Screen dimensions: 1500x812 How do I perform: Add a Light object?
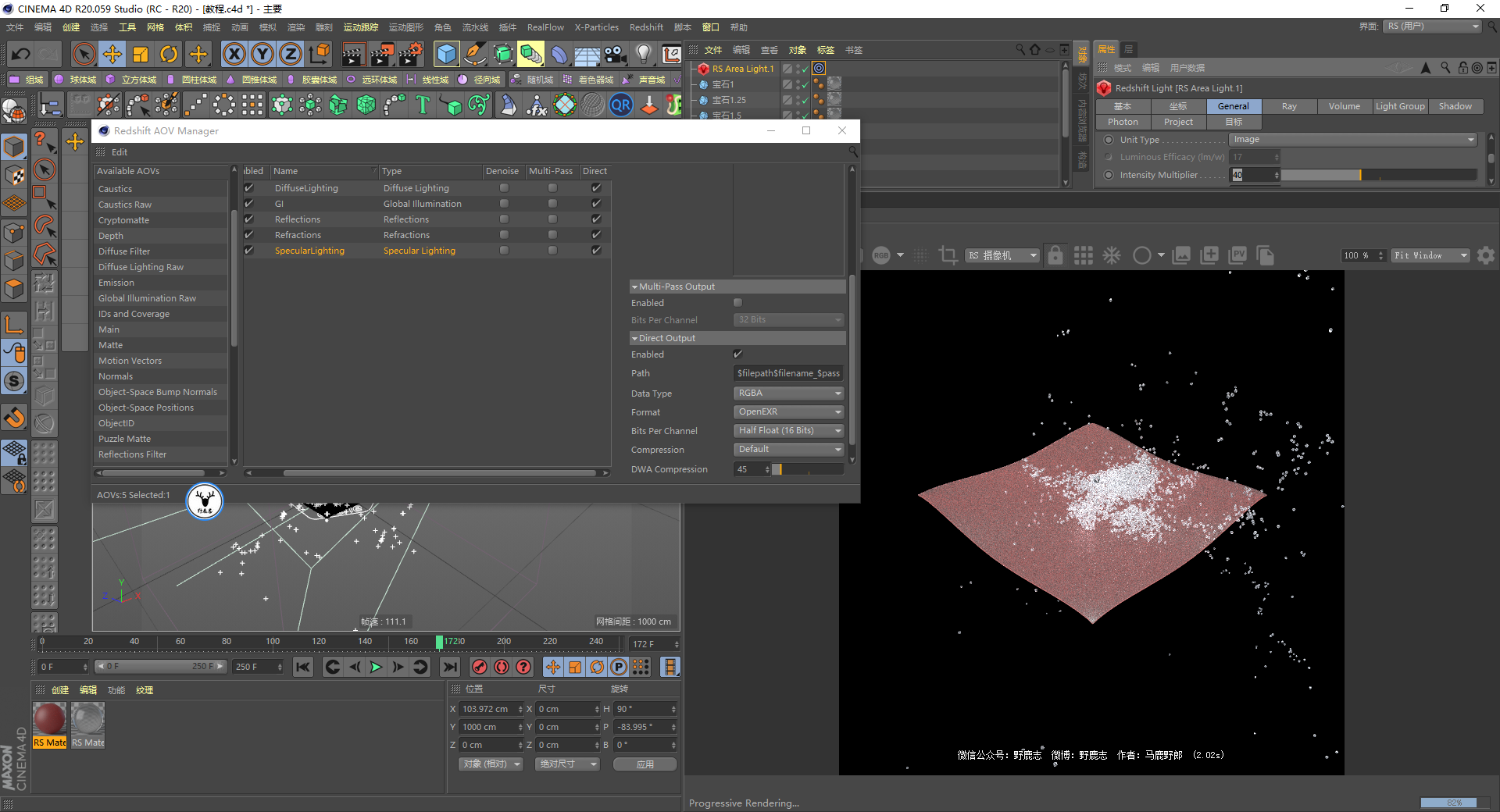pyautogui.click(x=643, y=54)
